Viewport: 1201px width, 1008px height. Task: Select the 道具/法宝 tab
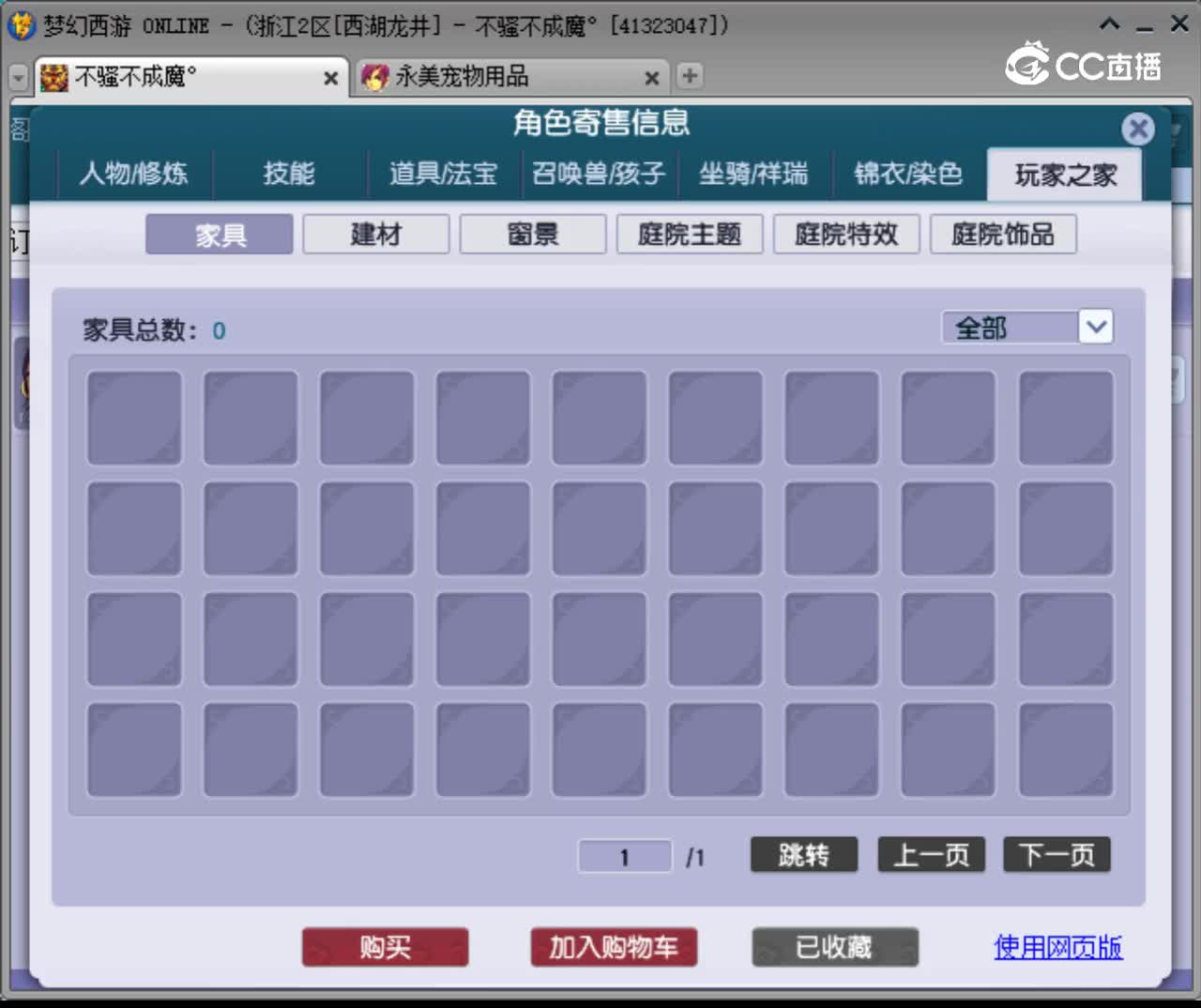(x=444, y=174)
